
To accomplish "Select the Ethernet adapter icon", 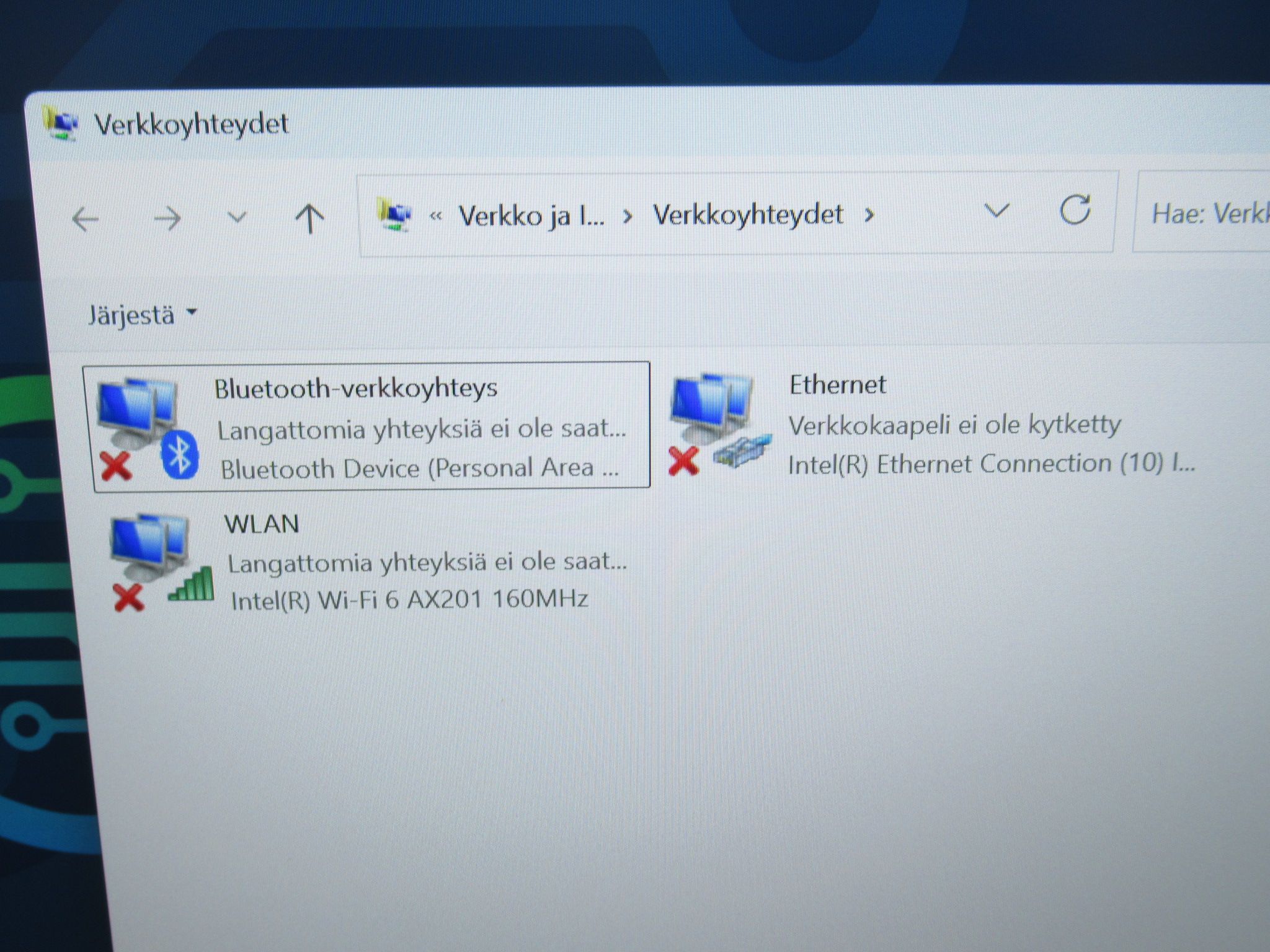I will tap(720, 424).
